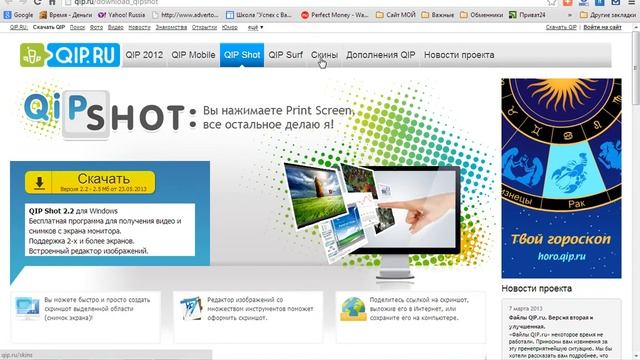
Task: Click the Вы можете быстро и просто feature text
Action: coord(97,309)
